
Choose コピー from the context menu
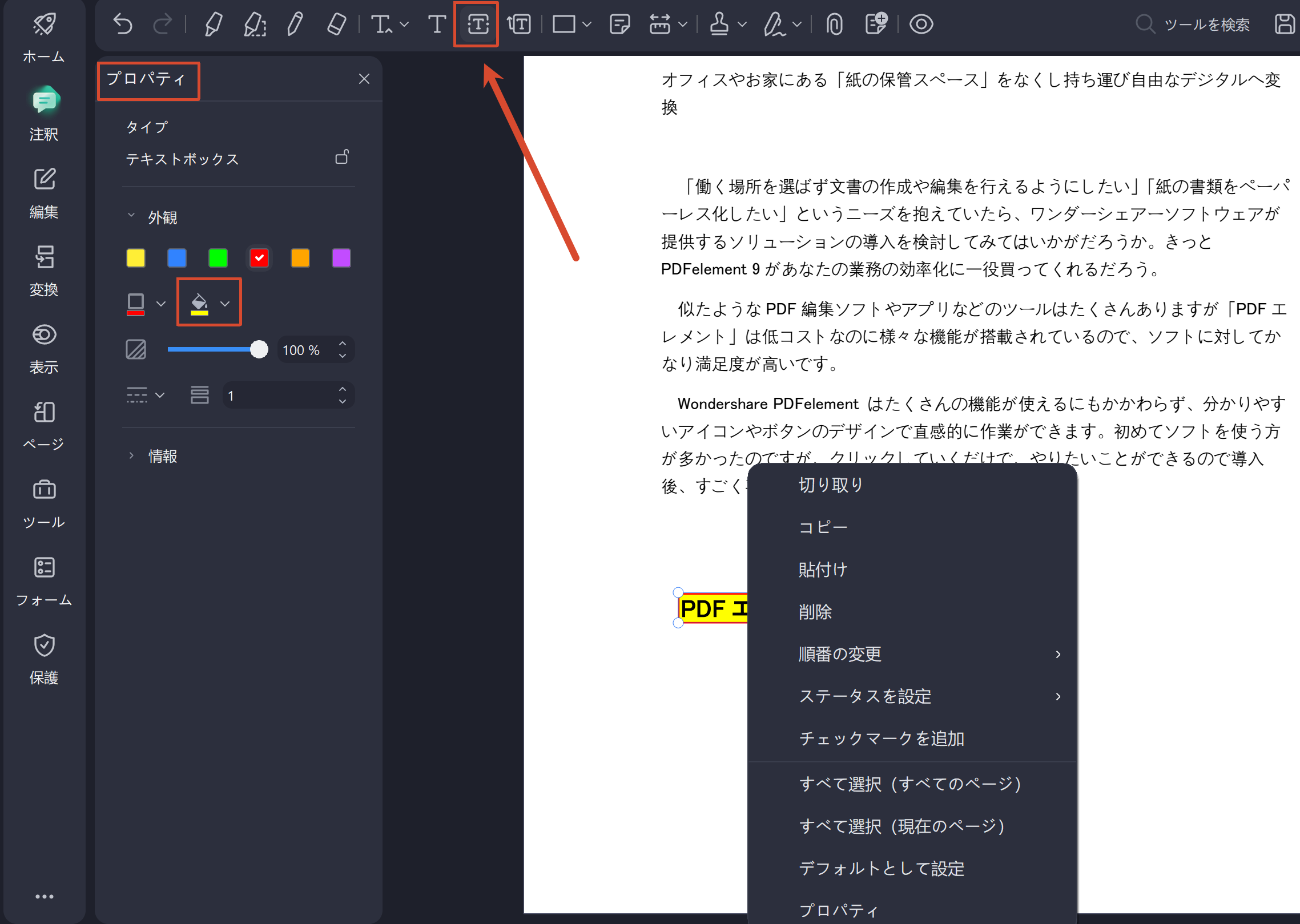[912, 527]
